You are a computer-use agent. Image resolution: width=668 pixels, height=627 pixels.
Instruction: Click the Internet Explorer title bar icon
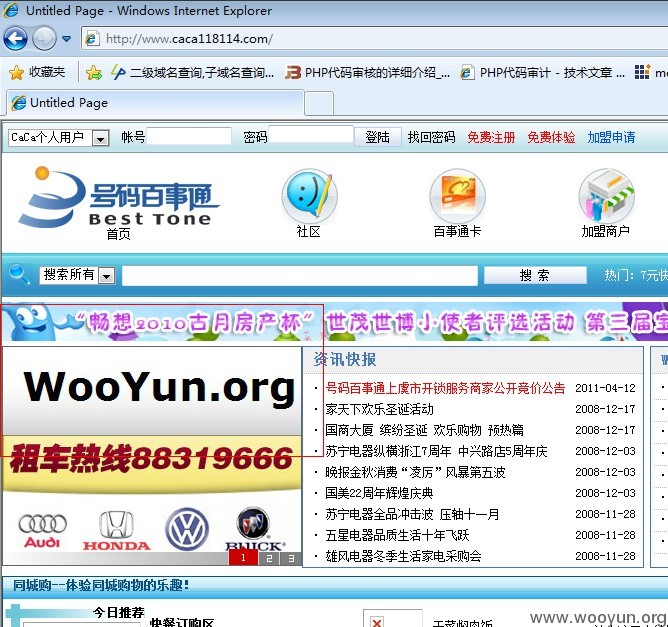tap(11, 10)
